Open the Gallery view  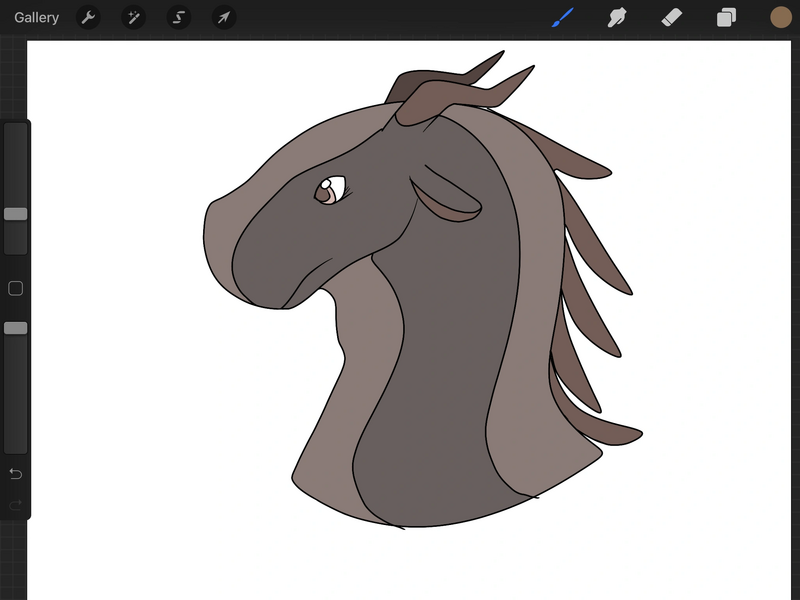[x=36, y=17]
